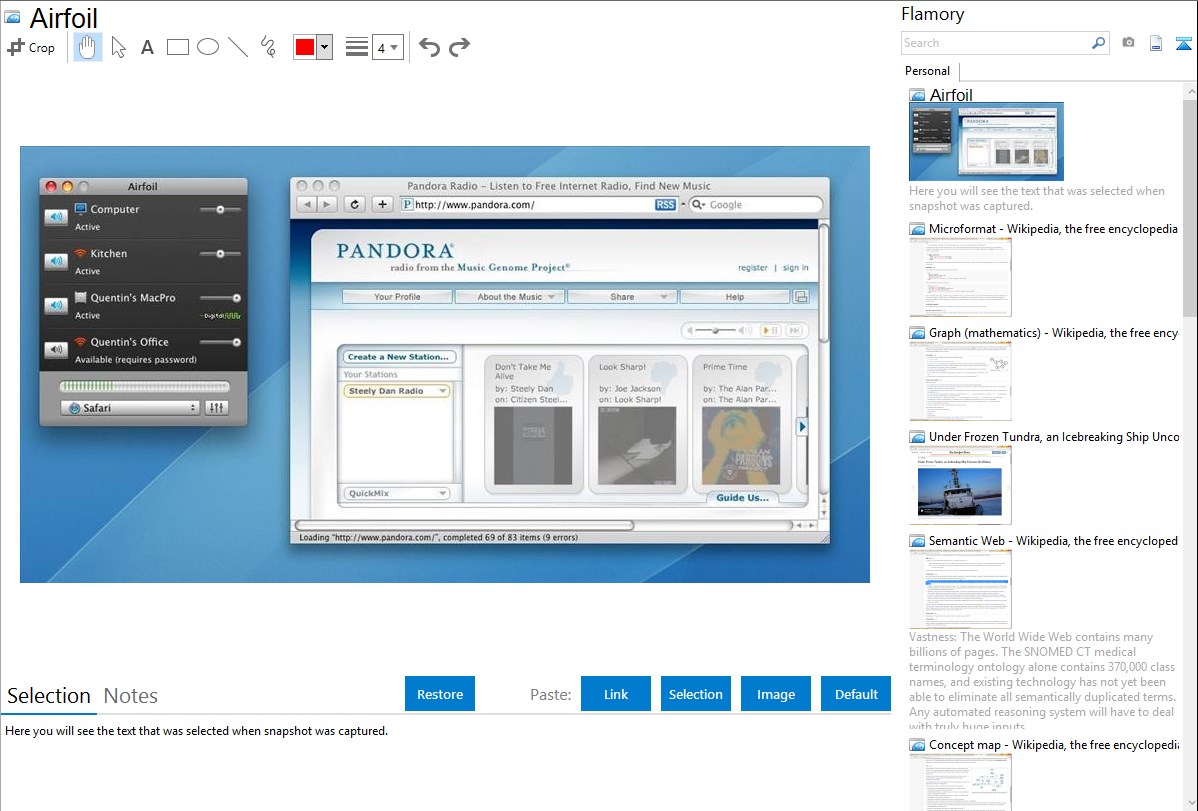1198x811 pixels.
Task: Open About the Music dropdown menu
Action: 510,297
